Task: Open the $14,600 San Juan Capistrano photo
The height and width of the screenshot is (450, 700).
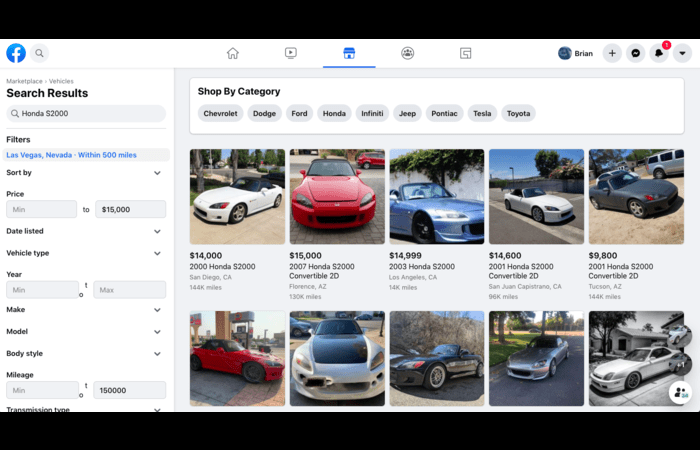Action: pyautogui.click(x=536, y=196)
